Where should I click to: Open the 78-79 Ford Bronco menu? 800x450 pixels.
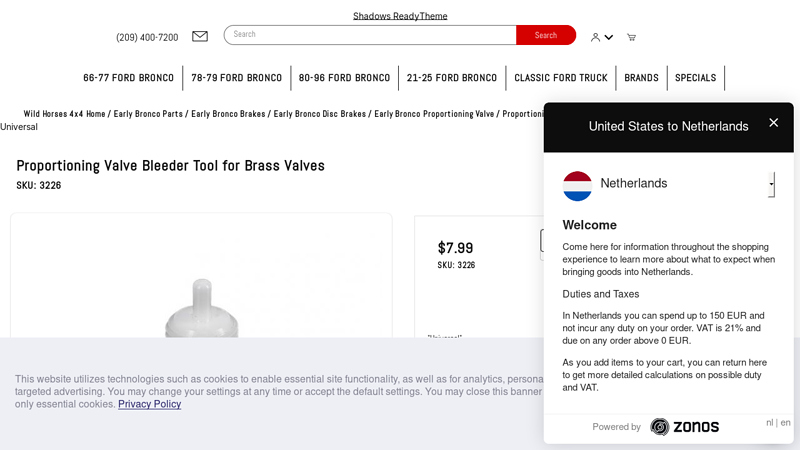pos(236,78)
